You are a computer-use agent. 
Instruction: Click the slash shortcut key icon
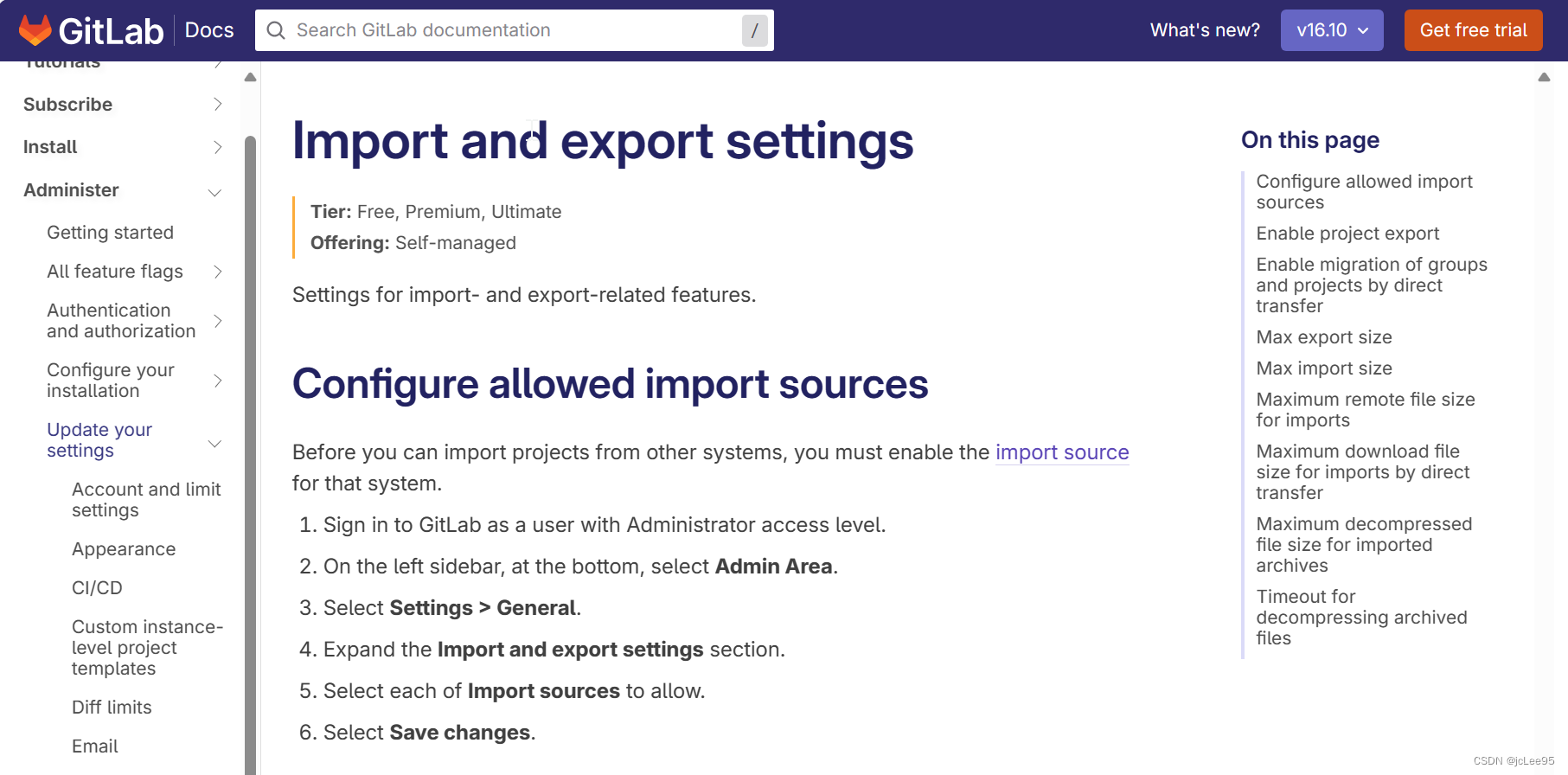[754, 30]
